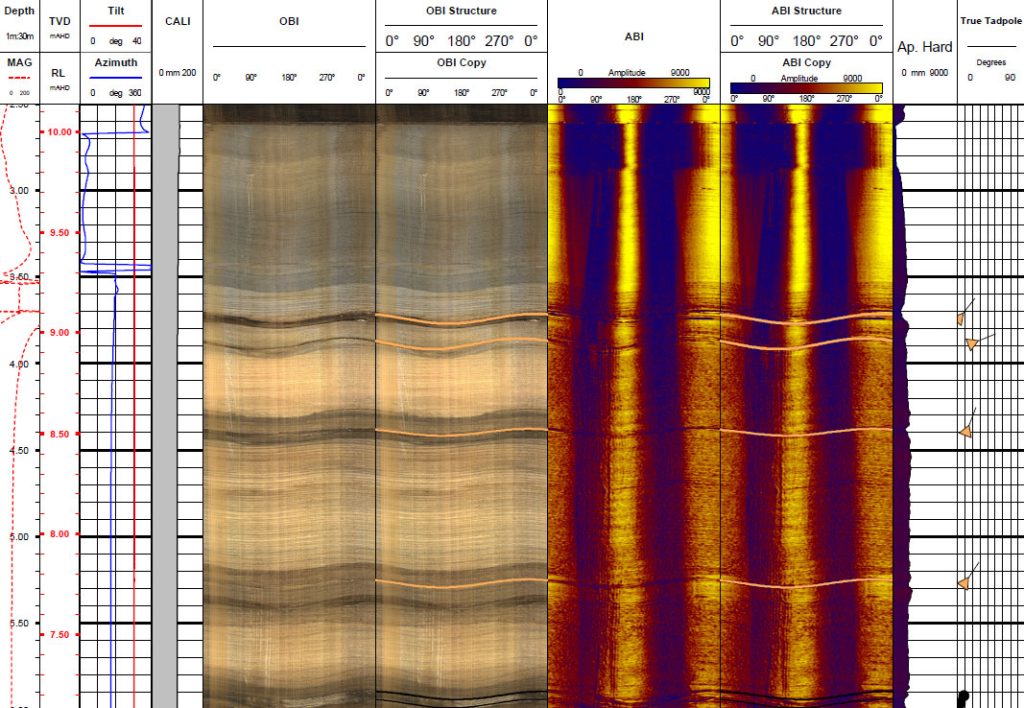Viewport: 1024px width, 708px height.
Task: Select the RL column header
Action: (x=58, y=73)
